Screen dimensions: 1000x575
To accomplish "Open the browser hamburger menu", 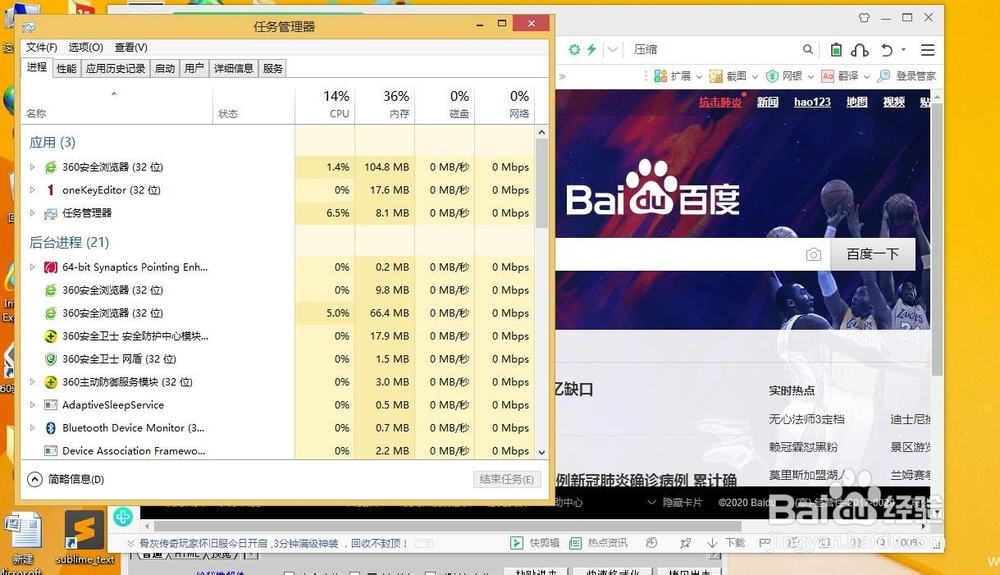I will [928, 50].
